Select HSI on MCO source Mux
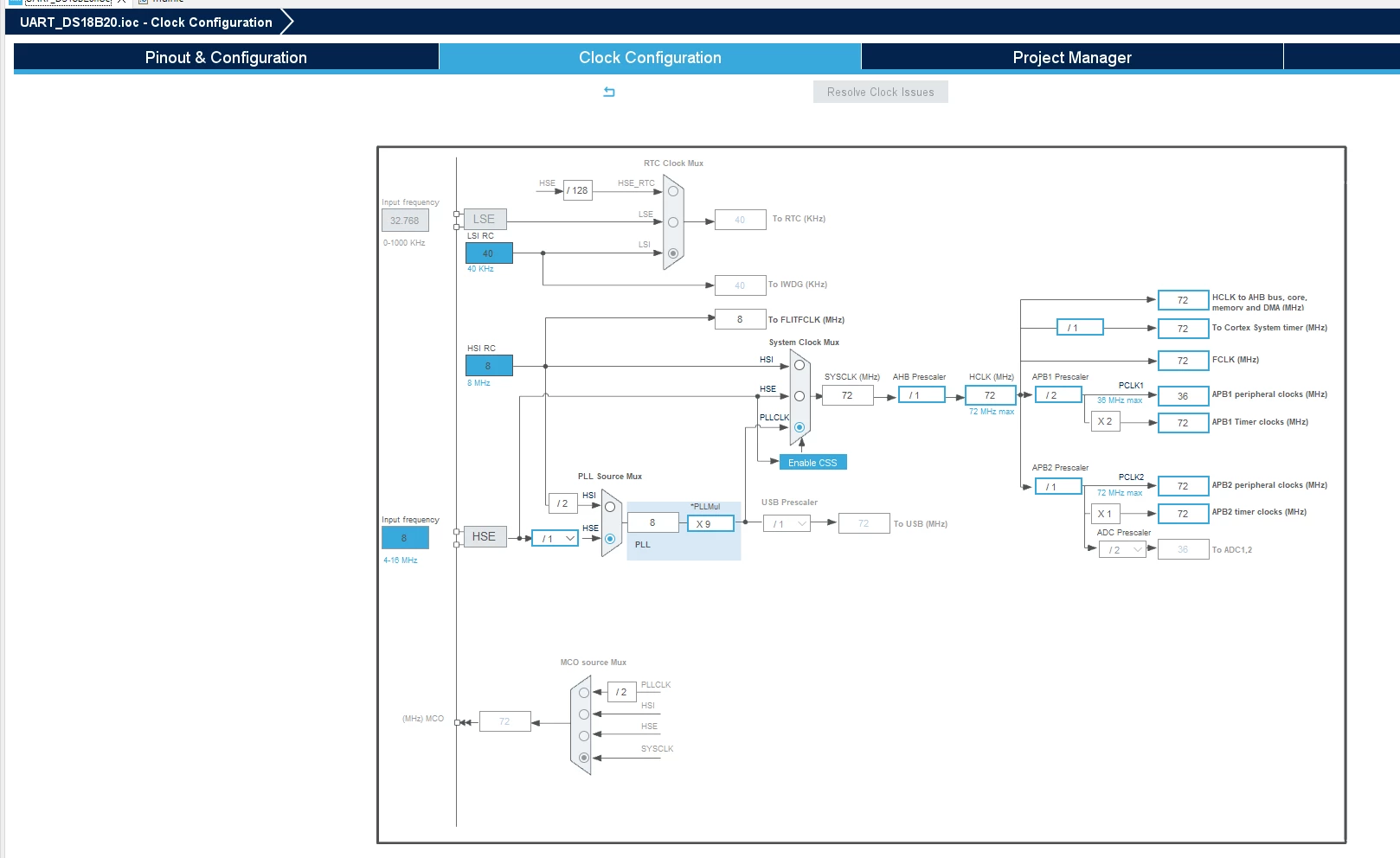 (x=584, y=714)
